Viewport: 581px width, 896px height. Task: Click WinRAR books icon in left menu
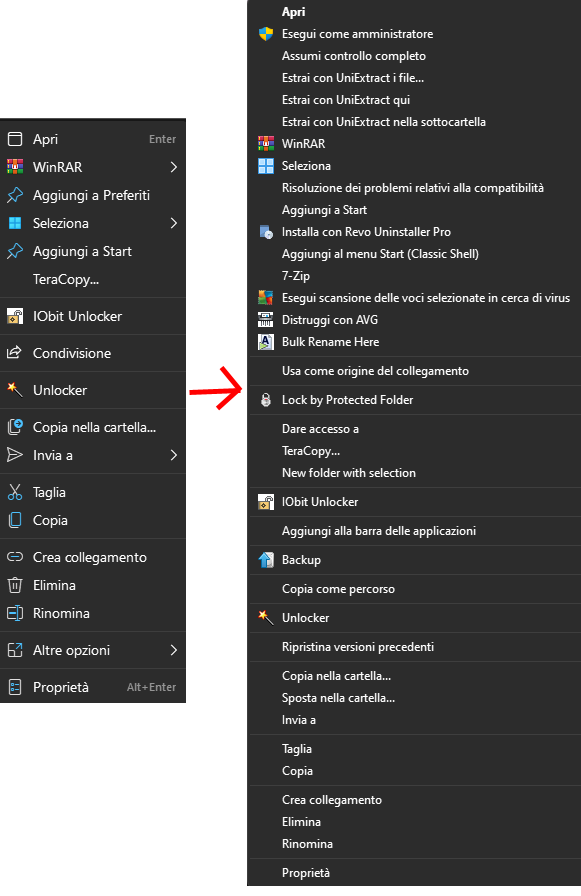[15, 167]
